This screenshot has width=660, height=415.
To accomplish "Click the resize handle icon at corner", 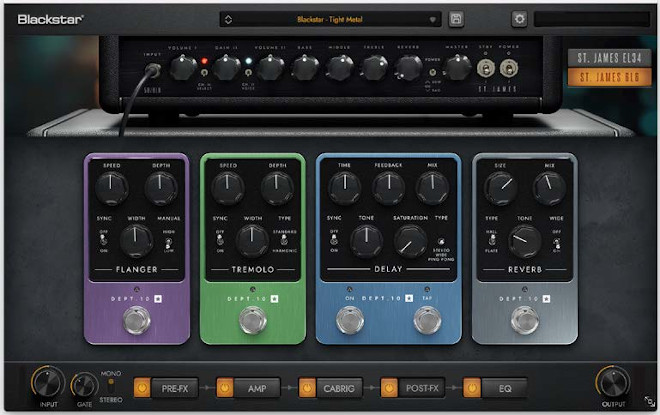I will (x=649, y=402).
